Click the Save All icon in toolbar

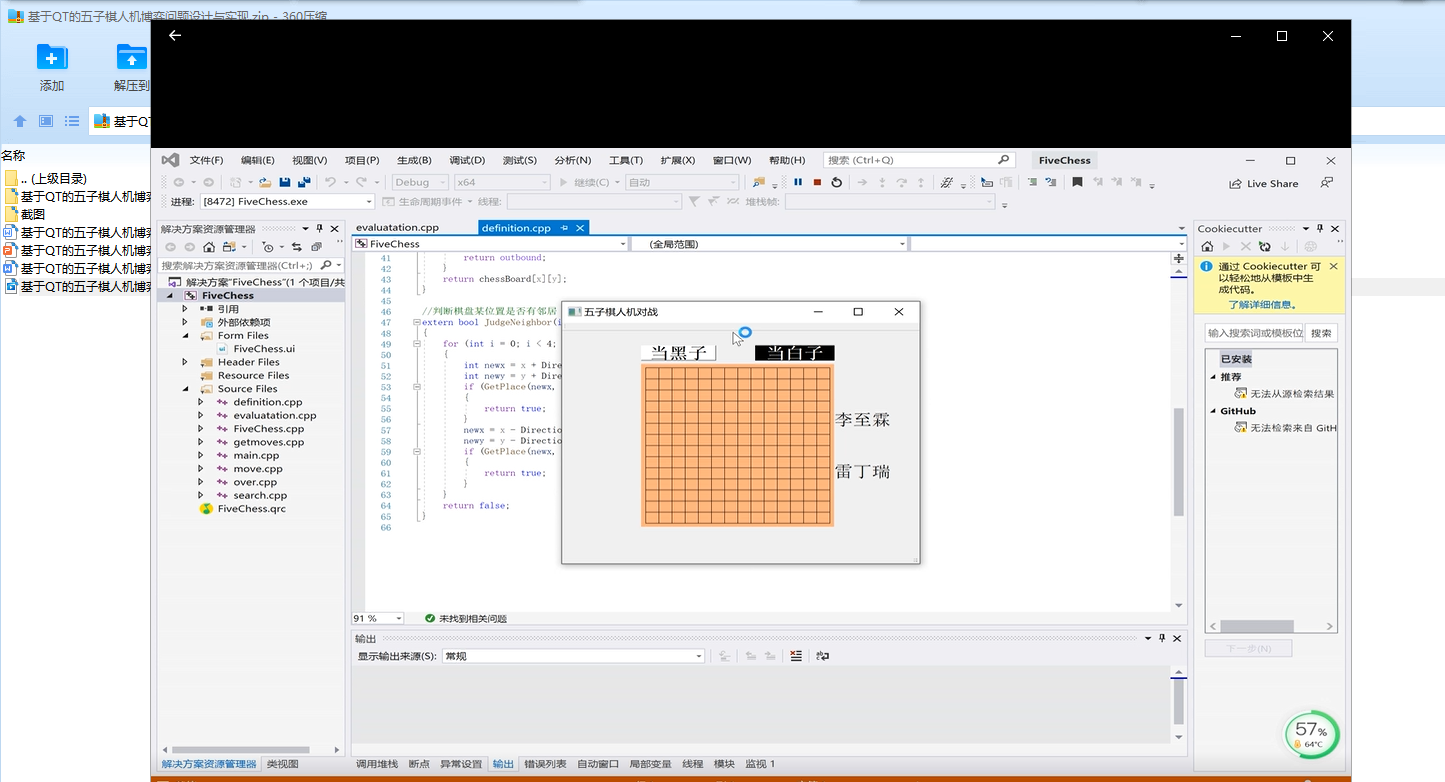304,182
